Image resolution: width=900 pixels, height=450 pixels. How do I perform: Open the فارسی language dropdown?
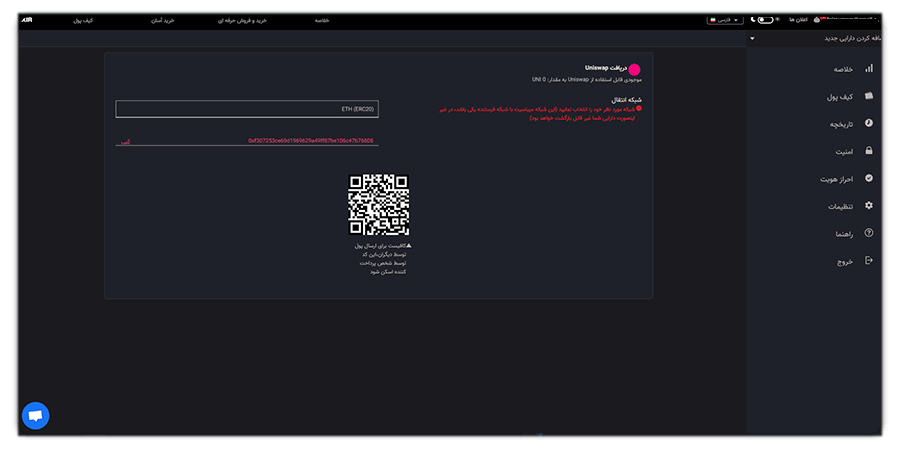[725, 20]
